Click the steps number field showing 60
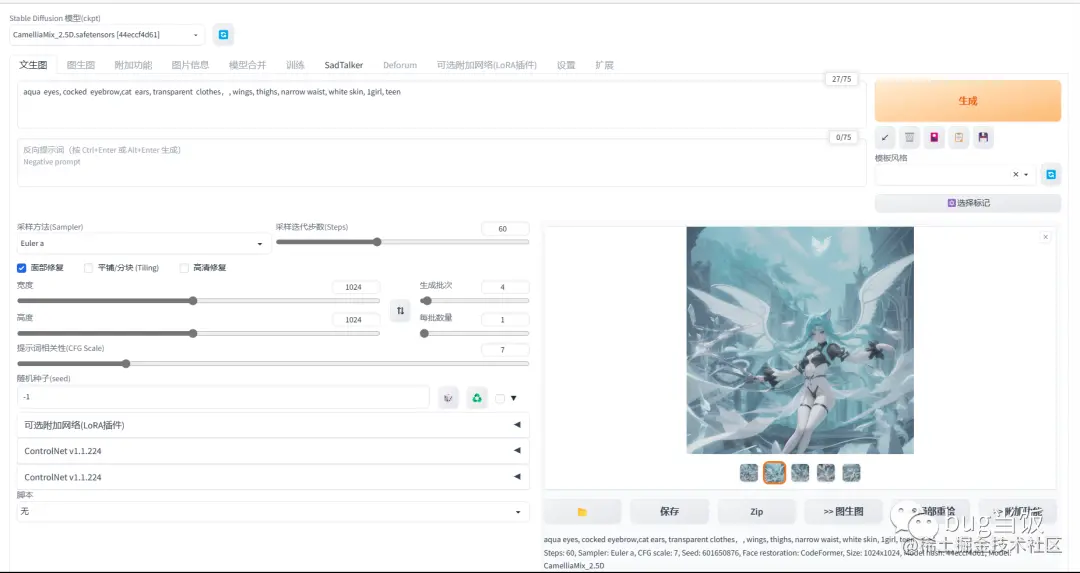The image size is (1080, 573). tap(505, 229)
